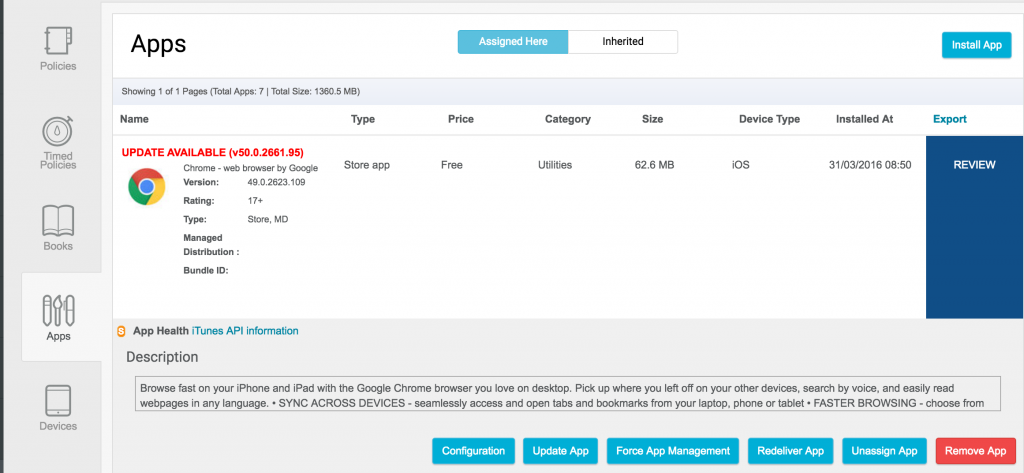Click the app description text box
1024x473 pixels.
coord(568,393)
